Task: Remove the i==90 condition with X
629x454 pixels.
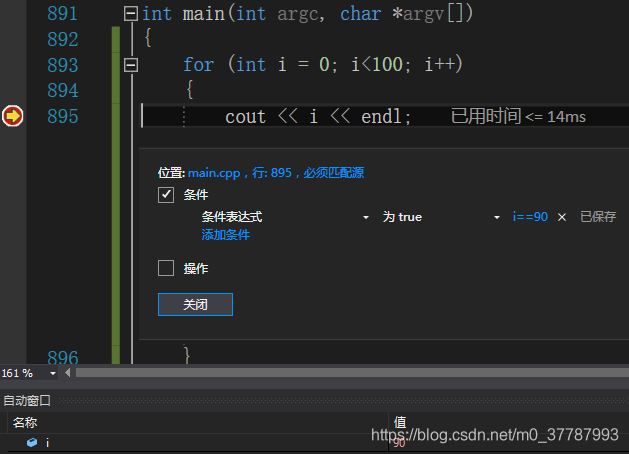Action: [x=562, y=217]
